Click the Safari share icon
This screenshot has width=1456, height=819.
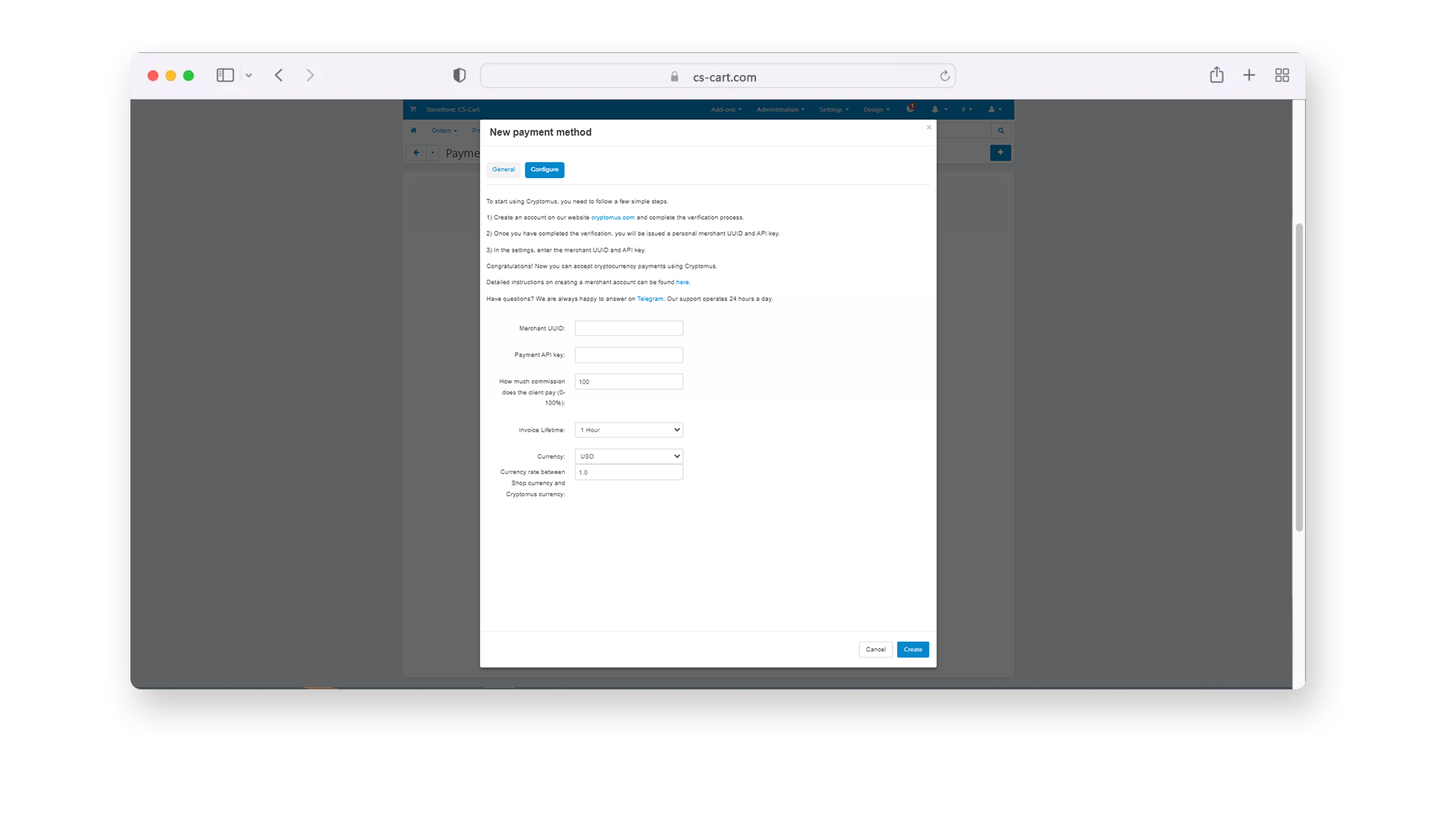[x=1216, y=74]
